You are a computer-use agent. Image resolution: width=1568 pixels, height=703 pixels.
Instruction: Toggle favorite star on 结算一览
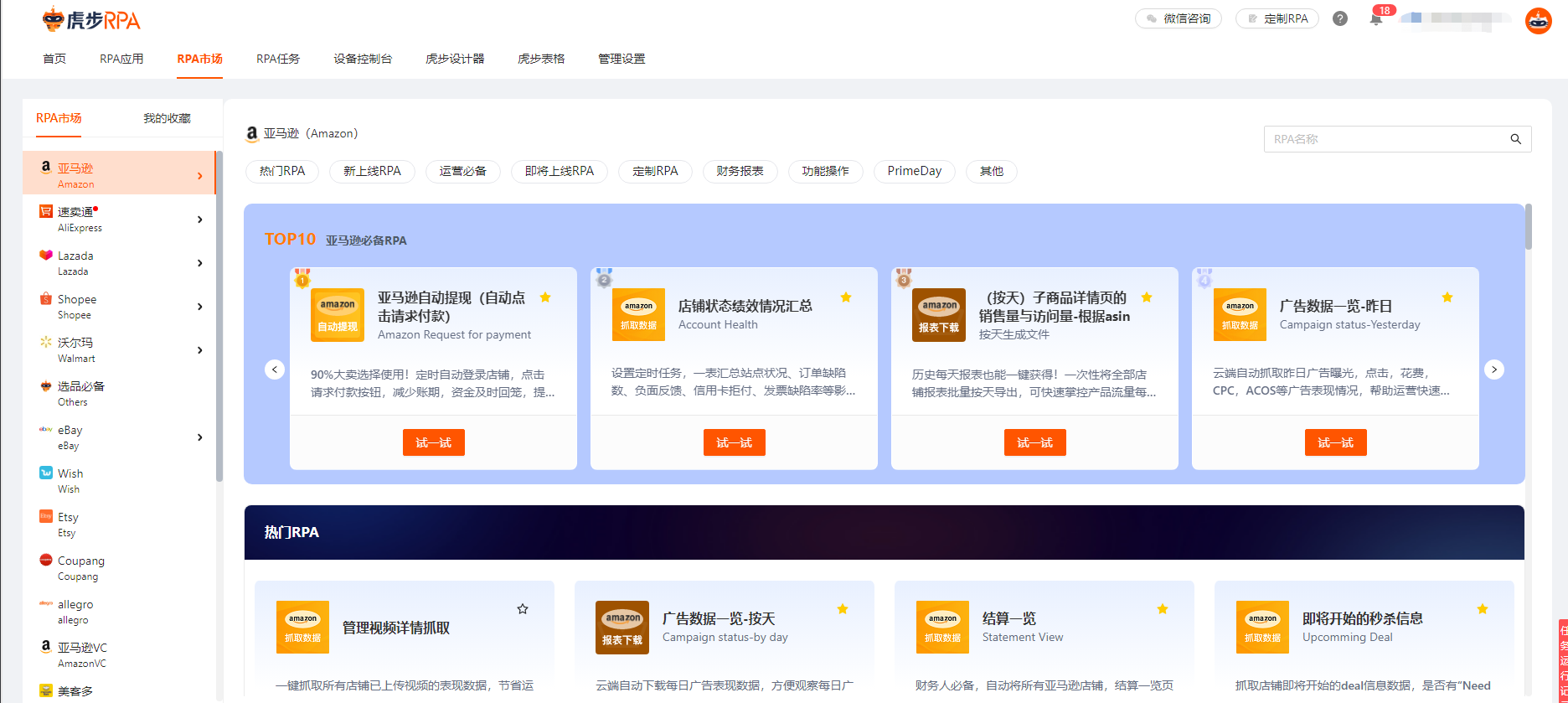coord(1163,609)
